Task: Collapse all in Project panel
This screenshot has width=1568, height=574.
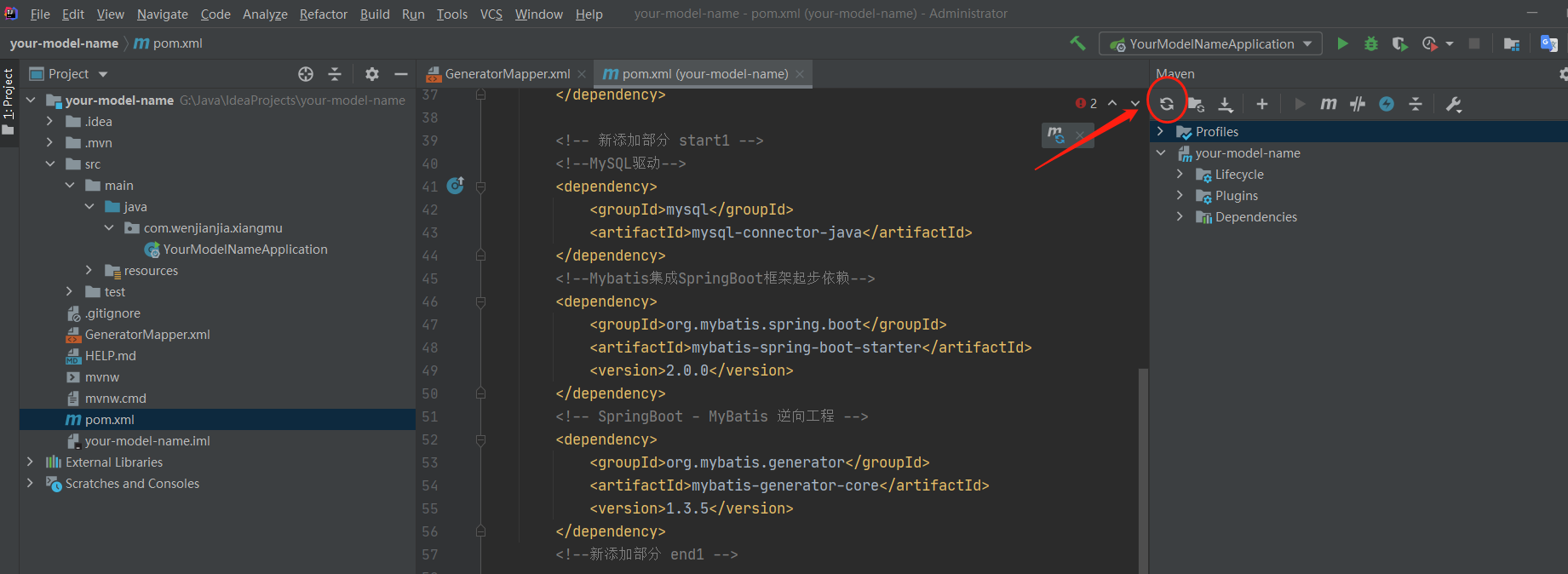Action: click(335, 74)
